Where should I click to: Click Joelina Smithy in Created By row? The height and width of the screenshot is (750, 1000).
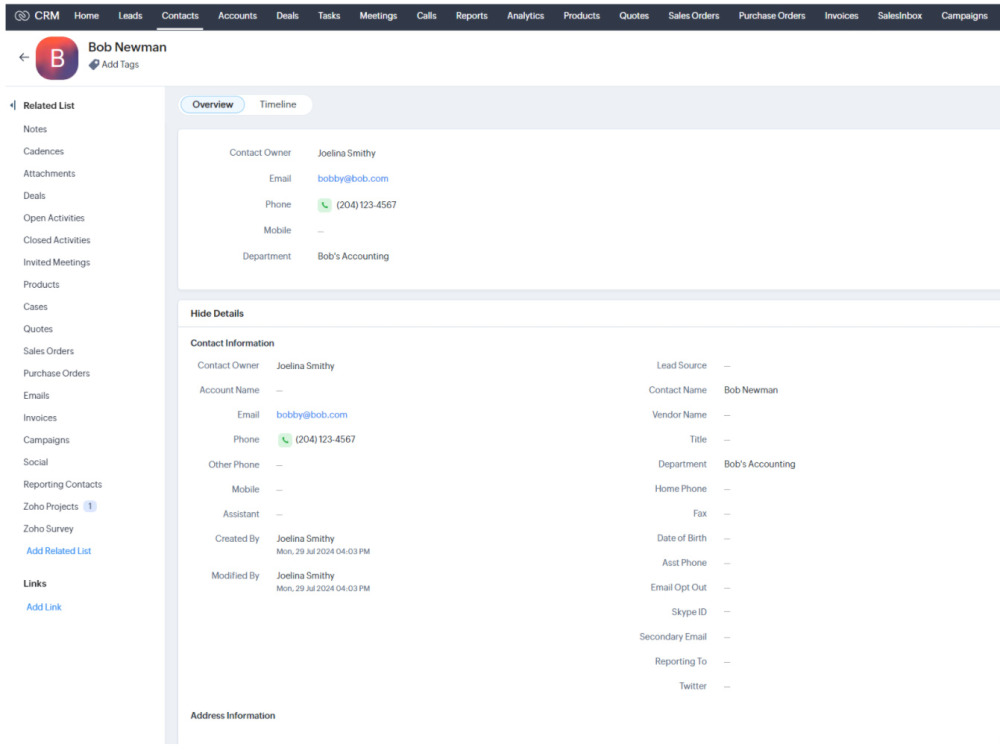[x=305, y=539]
